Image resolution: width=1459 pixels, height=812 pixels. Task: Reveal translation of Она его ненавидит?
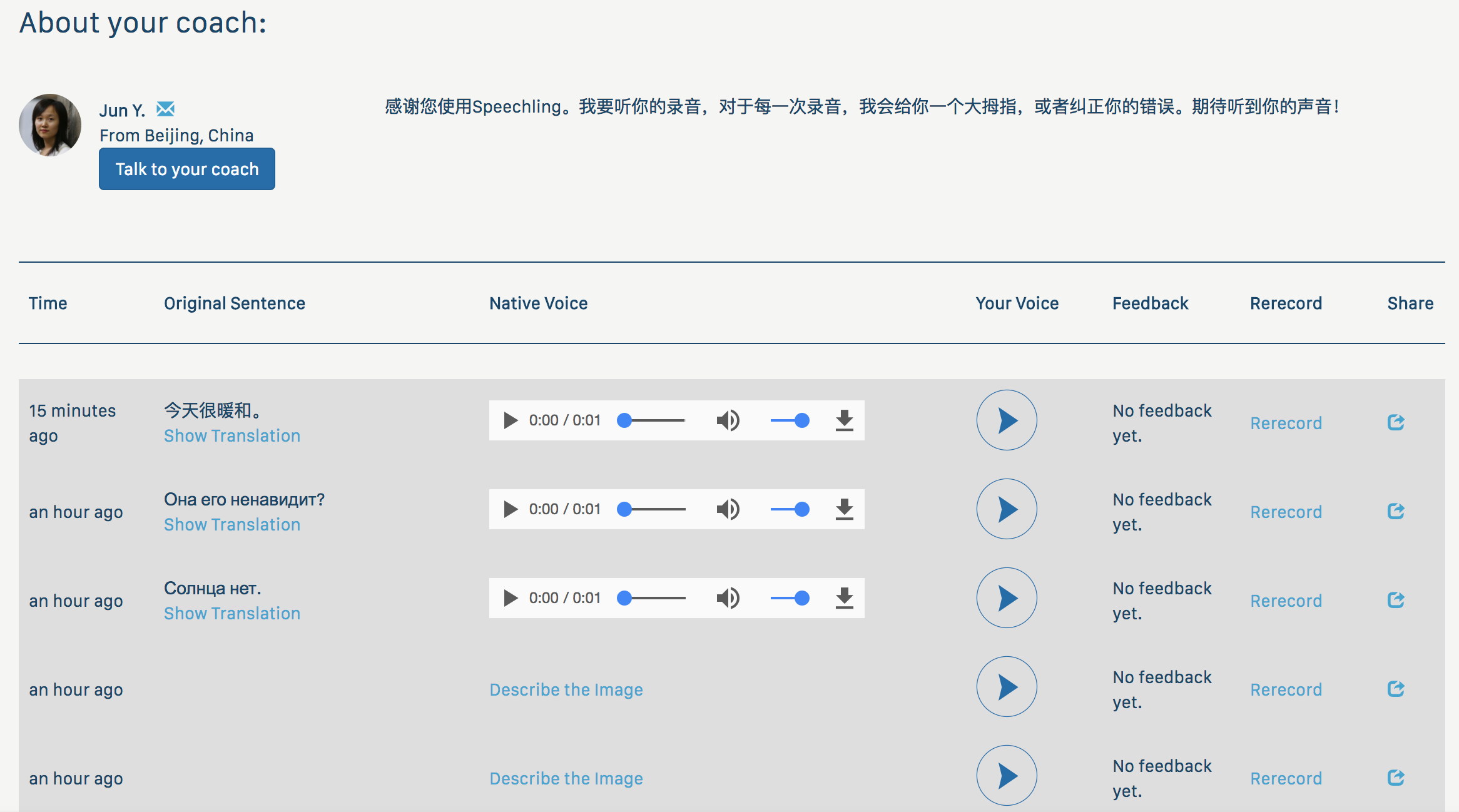[x=231, y=525]
